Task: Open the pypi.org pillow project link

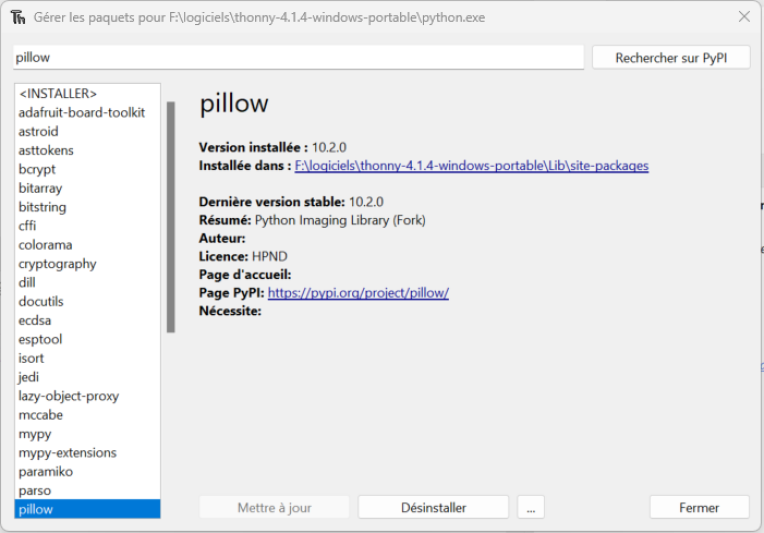Action: pos(358,293)
